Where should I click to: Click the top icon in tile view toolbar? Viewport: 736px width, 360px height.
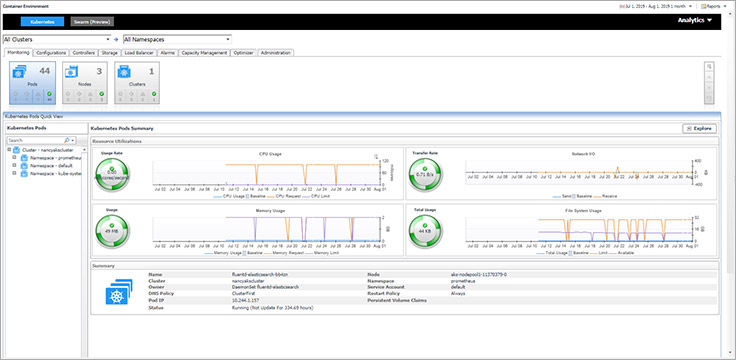709,67
